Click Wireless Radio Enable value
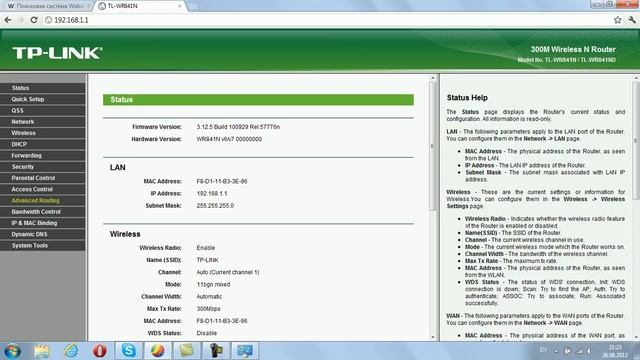The height and width of the screenshot is (360, 640). click(206, 248)
